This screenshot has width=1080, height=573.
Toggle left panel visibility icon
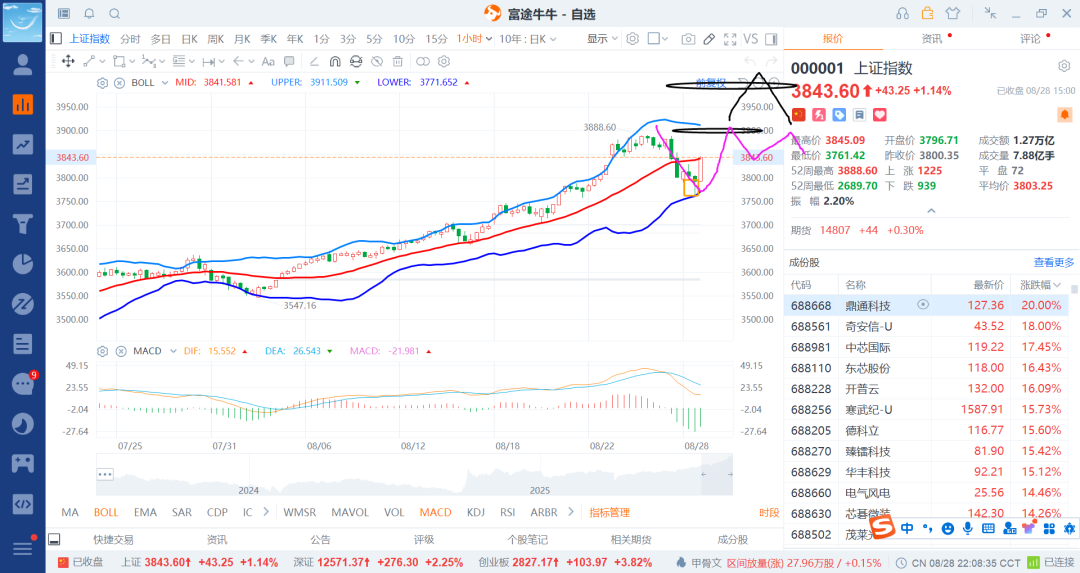56,39
